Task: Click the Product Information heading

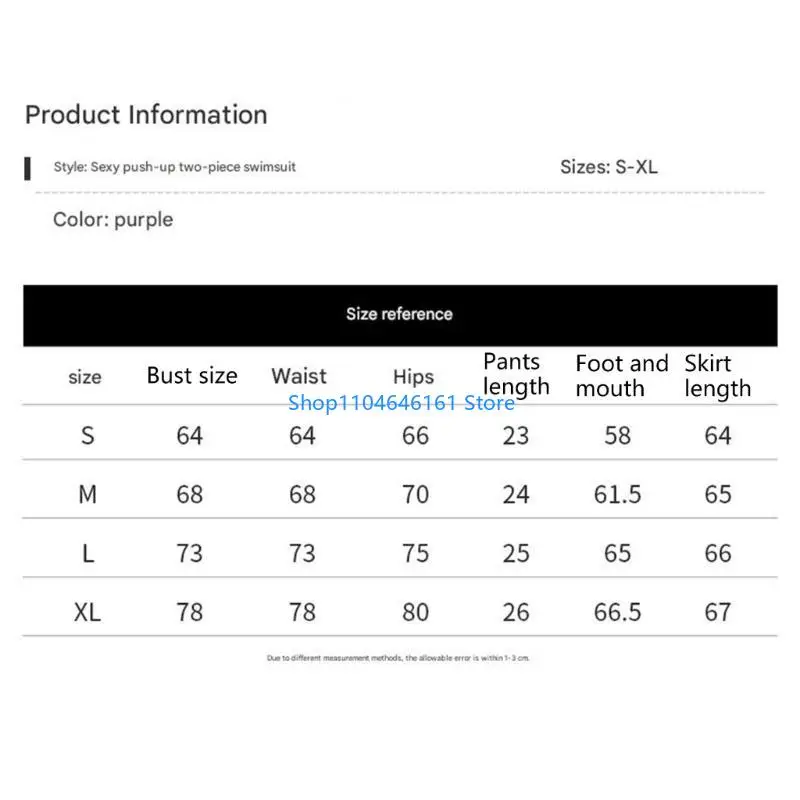Action: click(146, 115)
